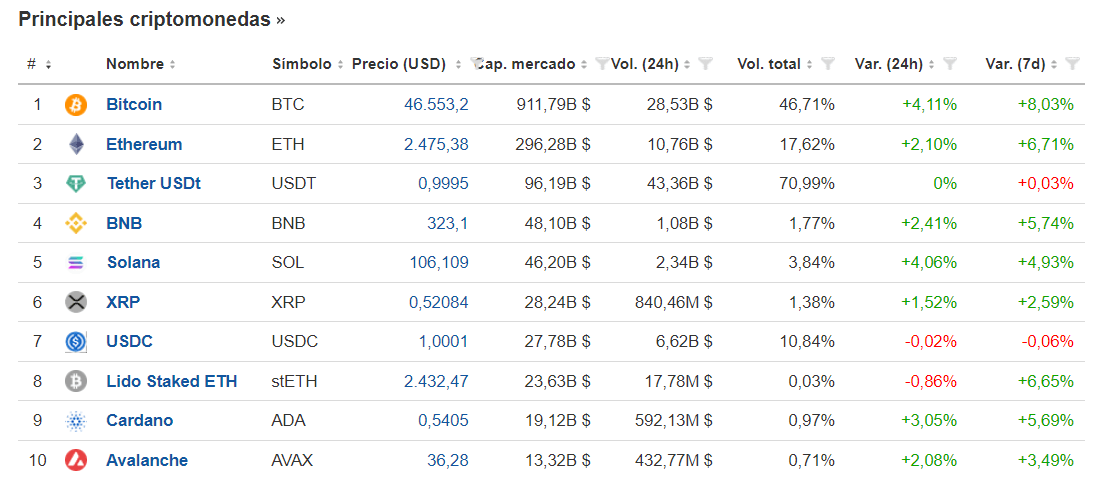The image size is (1102, 493).
Task: Open the Principales criptomonedas heading link
Action: (151, 19)
